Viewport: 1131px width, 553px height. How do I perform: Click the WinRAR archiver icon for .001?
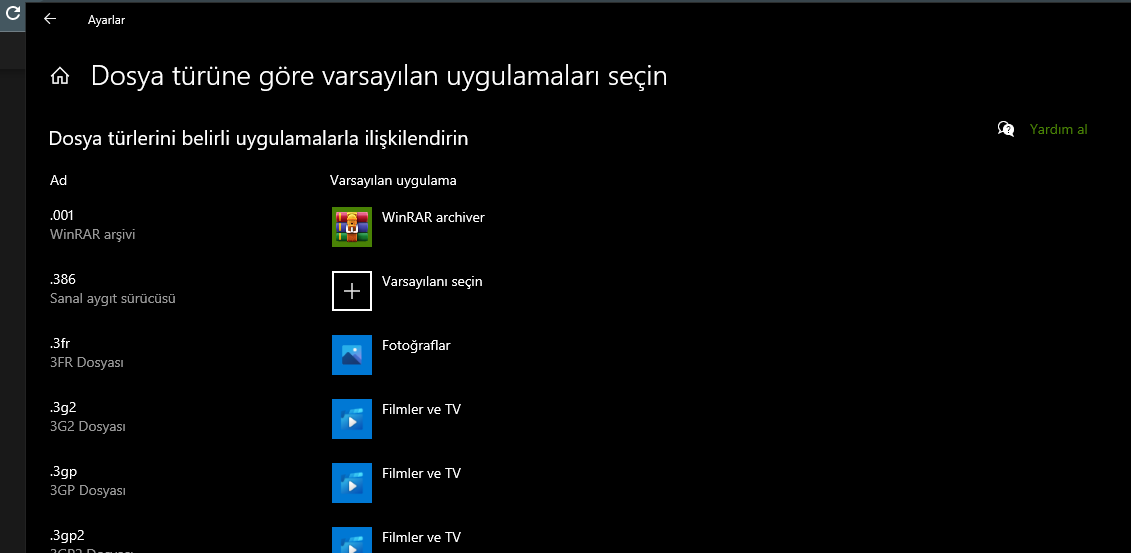click(352, 227)
